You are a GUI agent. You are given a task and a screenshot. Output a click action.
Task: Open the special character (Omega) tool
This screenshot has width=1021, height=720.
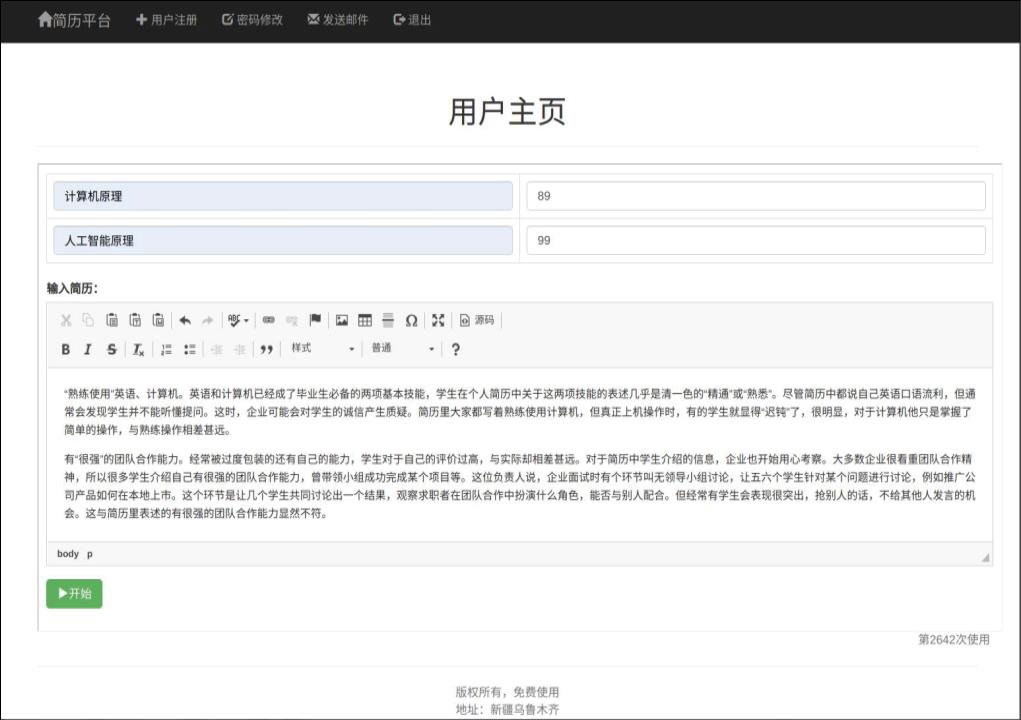(x=411, y=320)
